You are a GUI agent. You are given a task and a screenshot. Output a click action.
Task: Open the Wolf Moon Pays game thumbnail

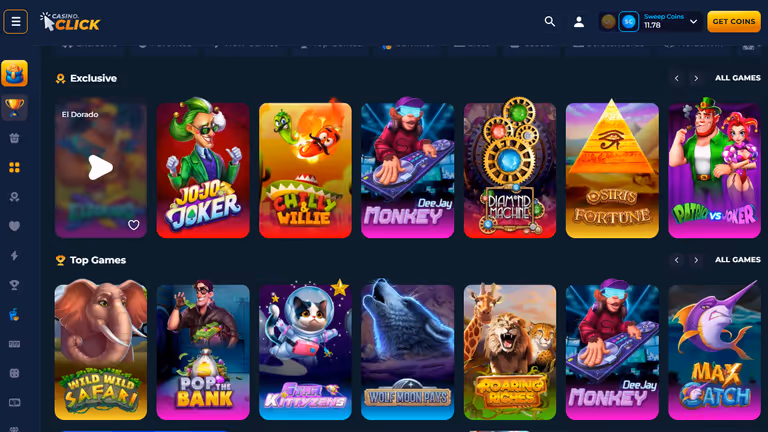click(408, 350)
